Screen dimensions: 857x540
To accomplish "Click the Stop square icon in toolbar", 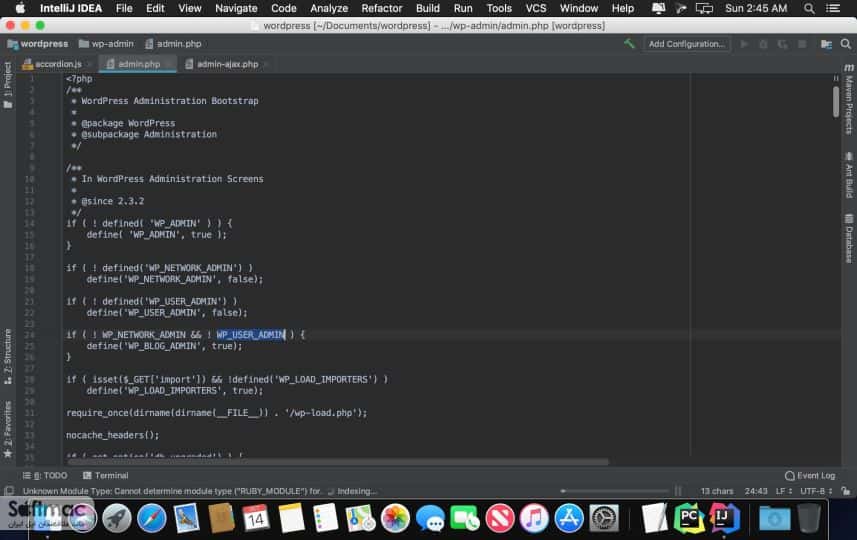I will (x=802, y=44).
